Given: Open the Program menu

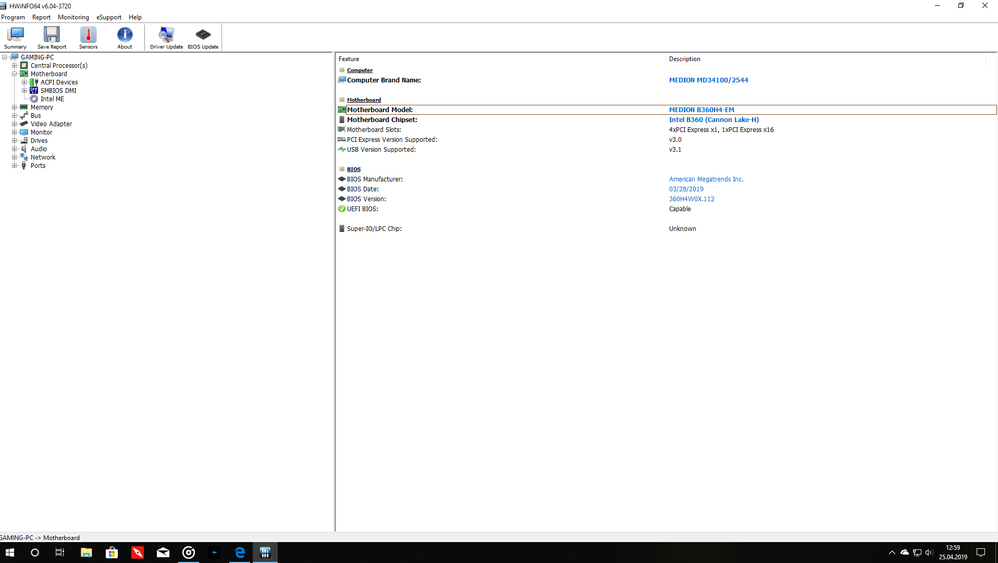Looking at the screenshot, I should (13, 17).
